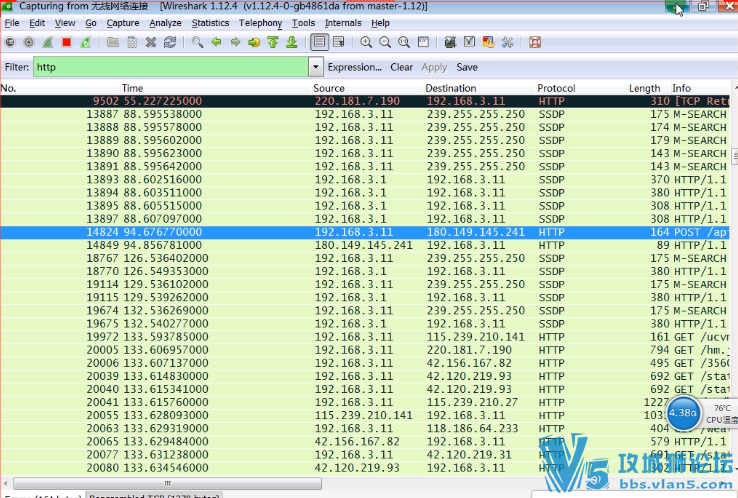Open capture options icon in toolbar
The image size is (738, 498).
pos(29,42)
